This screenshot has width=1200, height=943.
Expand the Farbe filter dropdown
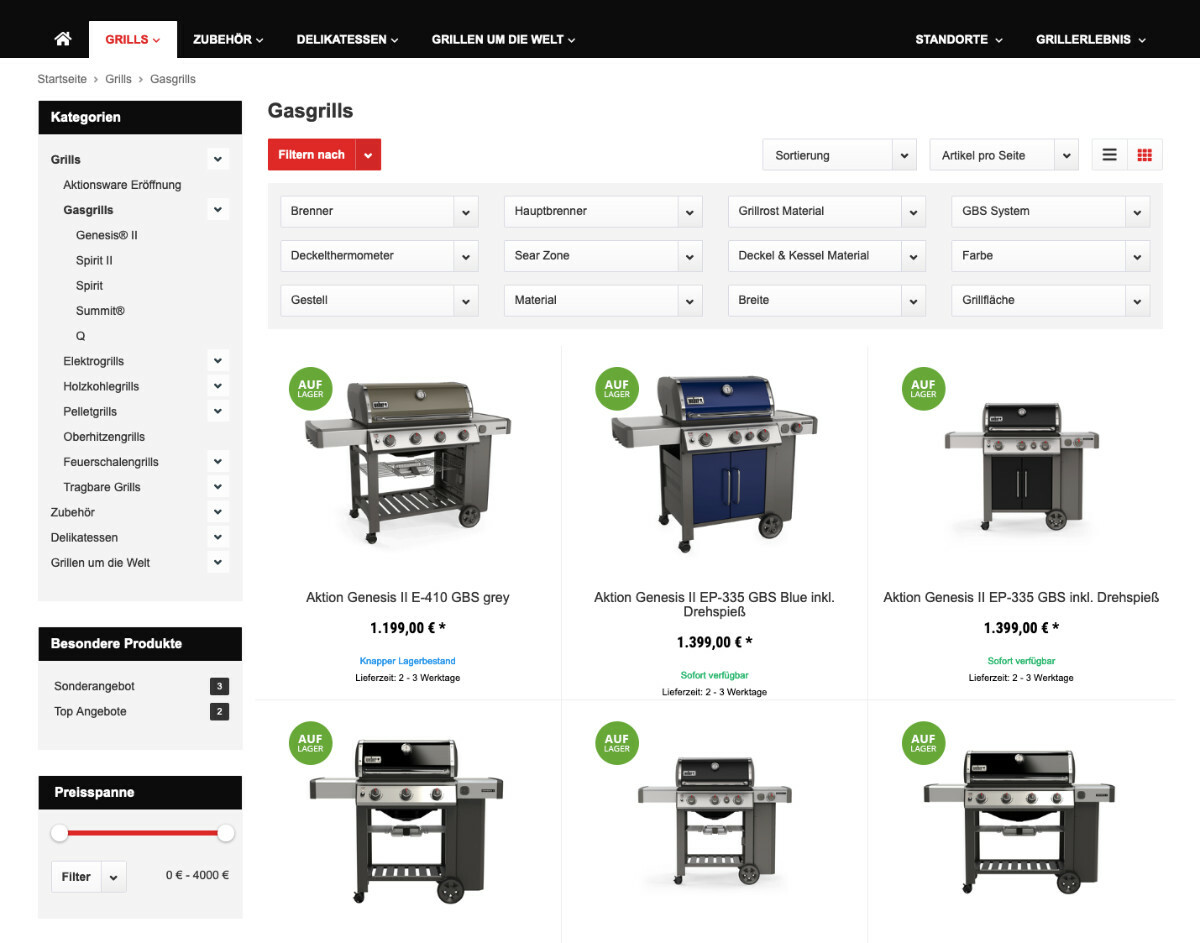click(1050, 256)
